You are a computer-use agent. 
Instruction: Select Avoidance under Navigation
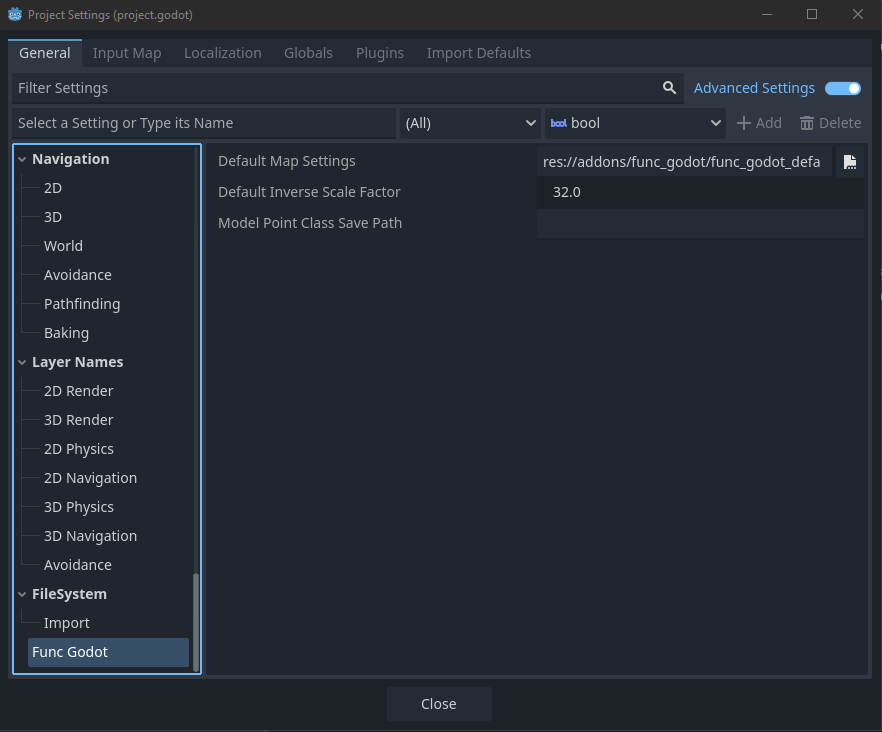pyautogui.click(x=78, y=276)
